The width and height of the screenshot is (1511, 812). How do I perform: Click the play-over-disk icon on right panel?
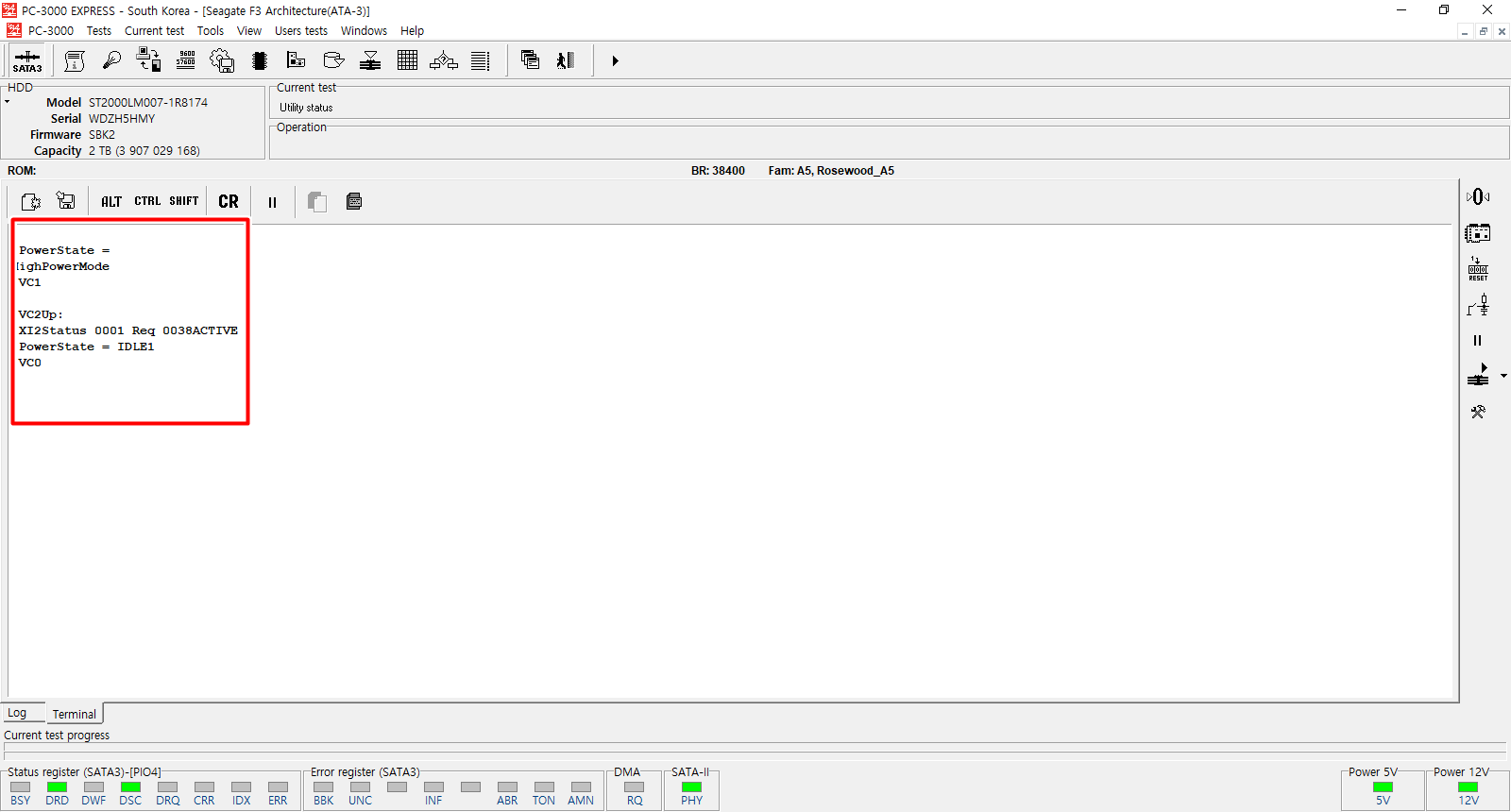tap(1478, 375)
